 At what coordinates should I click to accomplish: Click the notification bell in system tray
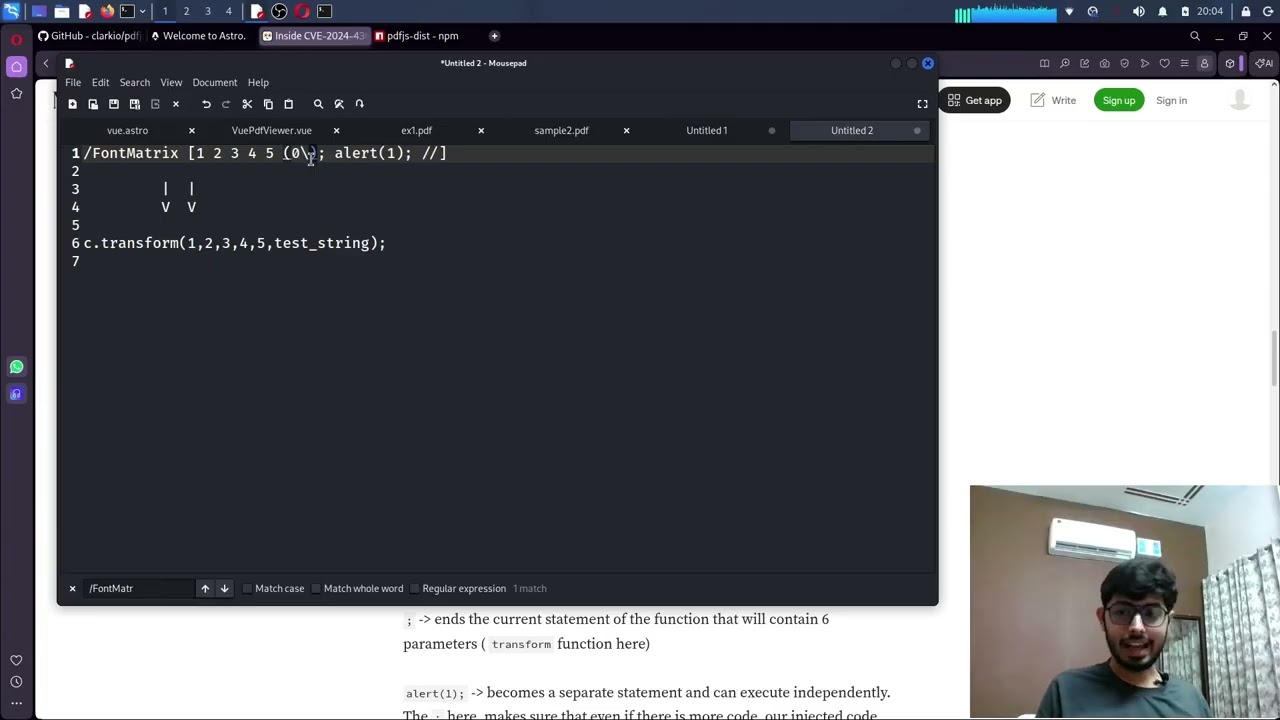[1162, 11]
